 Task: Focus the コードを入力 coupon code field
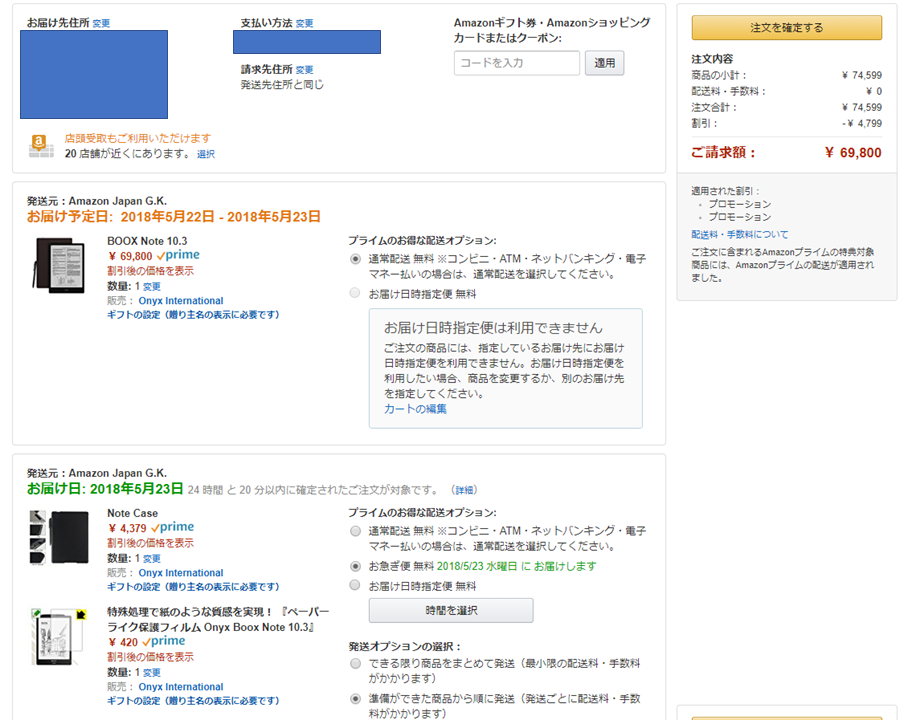tap(516, 63)
